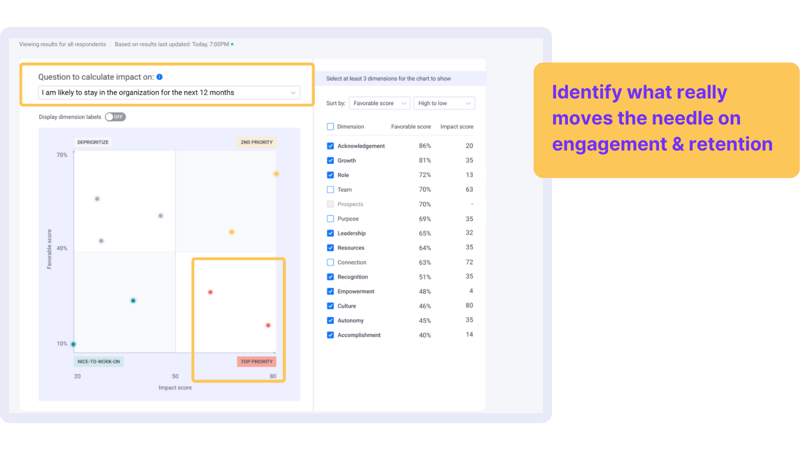Click the green status dot after update time

pos(232,44)
